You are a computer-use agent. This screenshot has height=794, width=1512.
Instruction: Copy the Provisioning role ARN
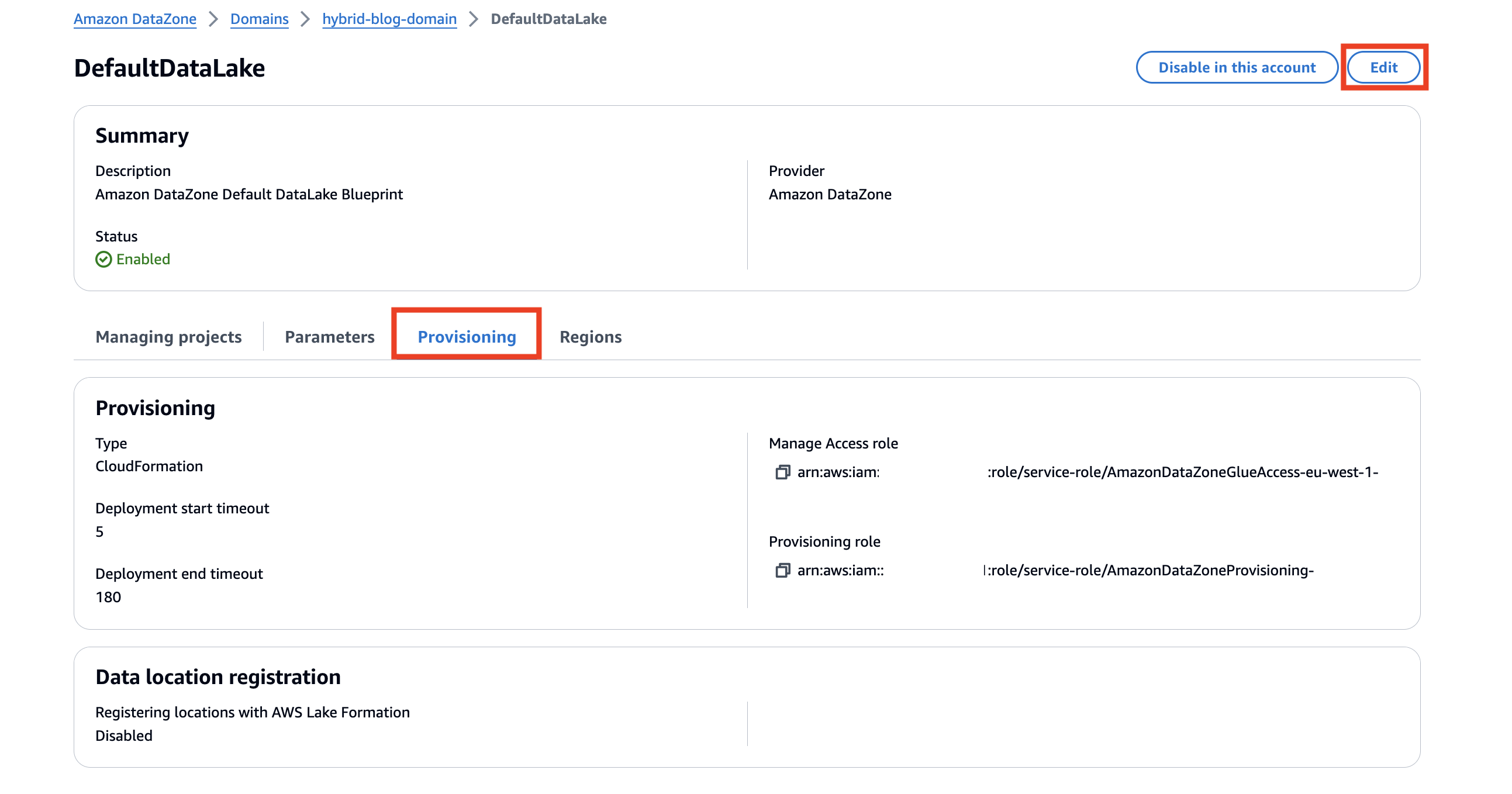coord(782,570)
